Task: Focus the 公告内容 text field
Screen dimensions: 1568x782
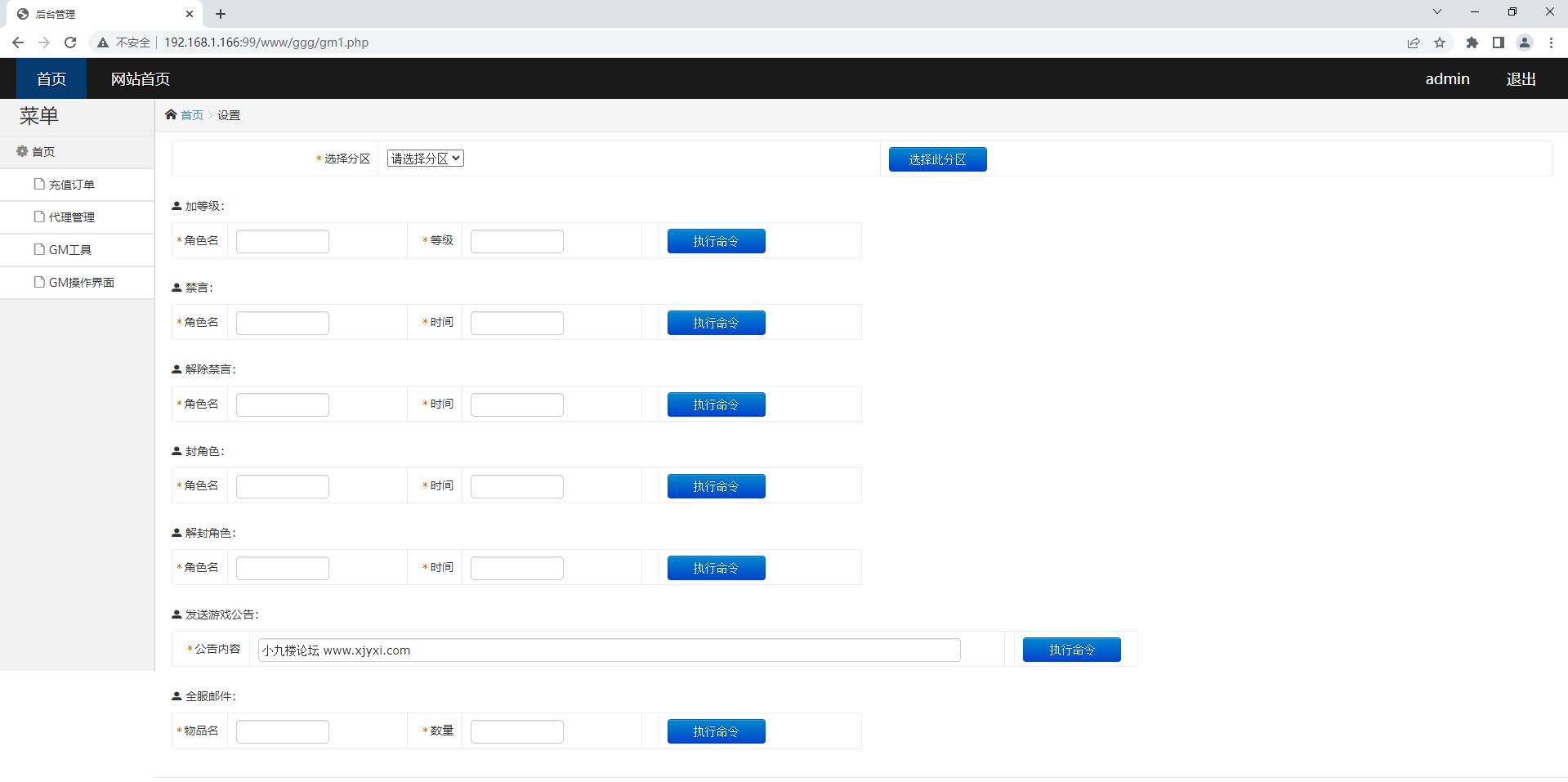Action: pos(609,650)
